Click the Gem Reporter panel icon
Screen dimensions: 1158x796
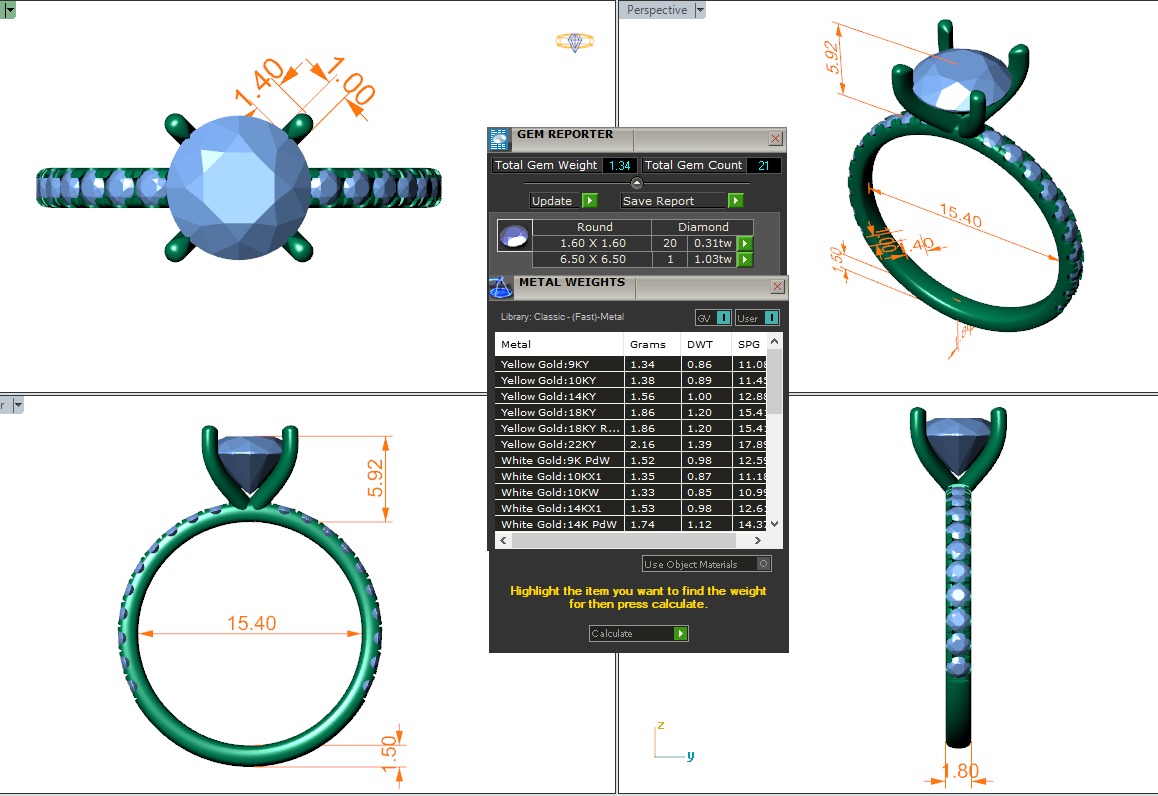coord(499,139)
